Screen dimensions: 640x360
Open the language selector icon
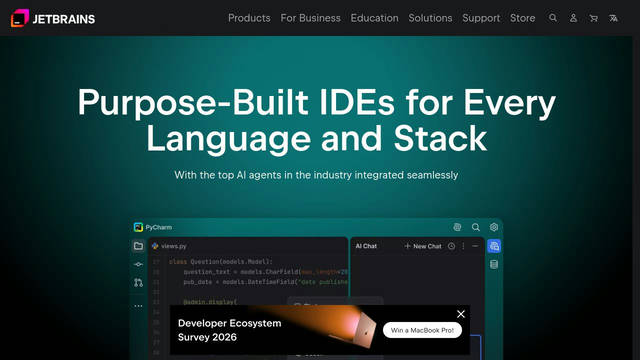pos(613,18)
